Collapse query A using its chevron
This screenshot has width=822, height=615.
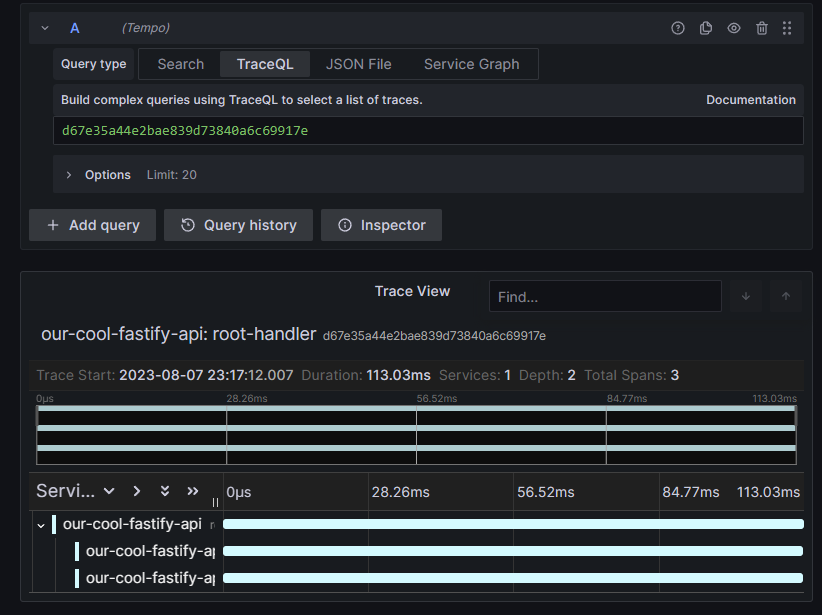click(x=44, y=28)
